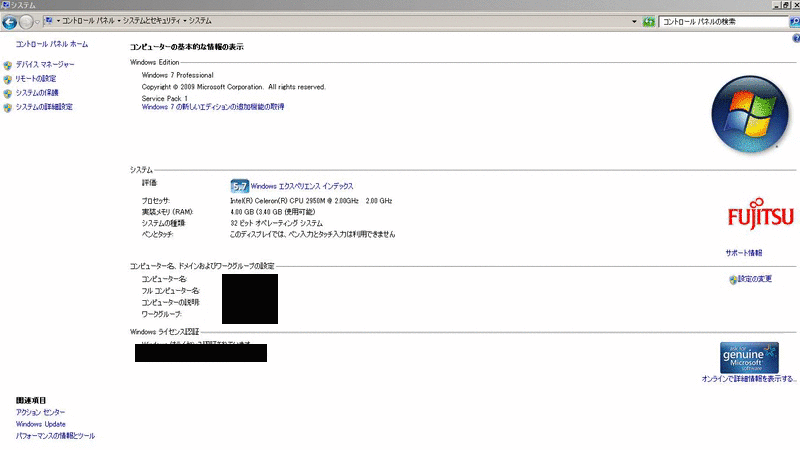Click the system window title bar icon
This screenshot has width=800, height=450.
click(x=6, y=5)
